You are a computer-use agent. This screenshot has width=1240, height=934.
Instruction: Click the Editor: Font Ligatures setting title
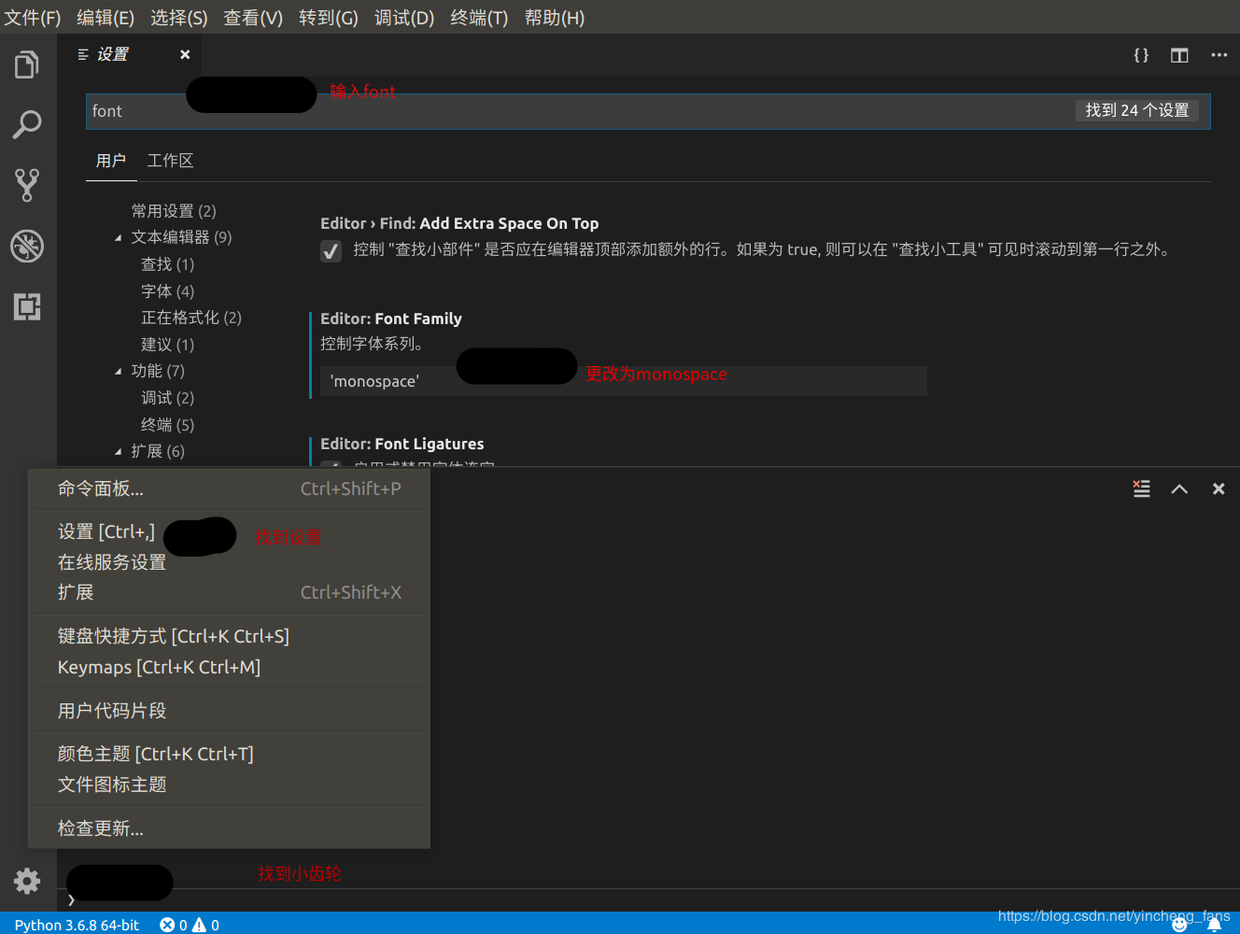click(402, 444)
